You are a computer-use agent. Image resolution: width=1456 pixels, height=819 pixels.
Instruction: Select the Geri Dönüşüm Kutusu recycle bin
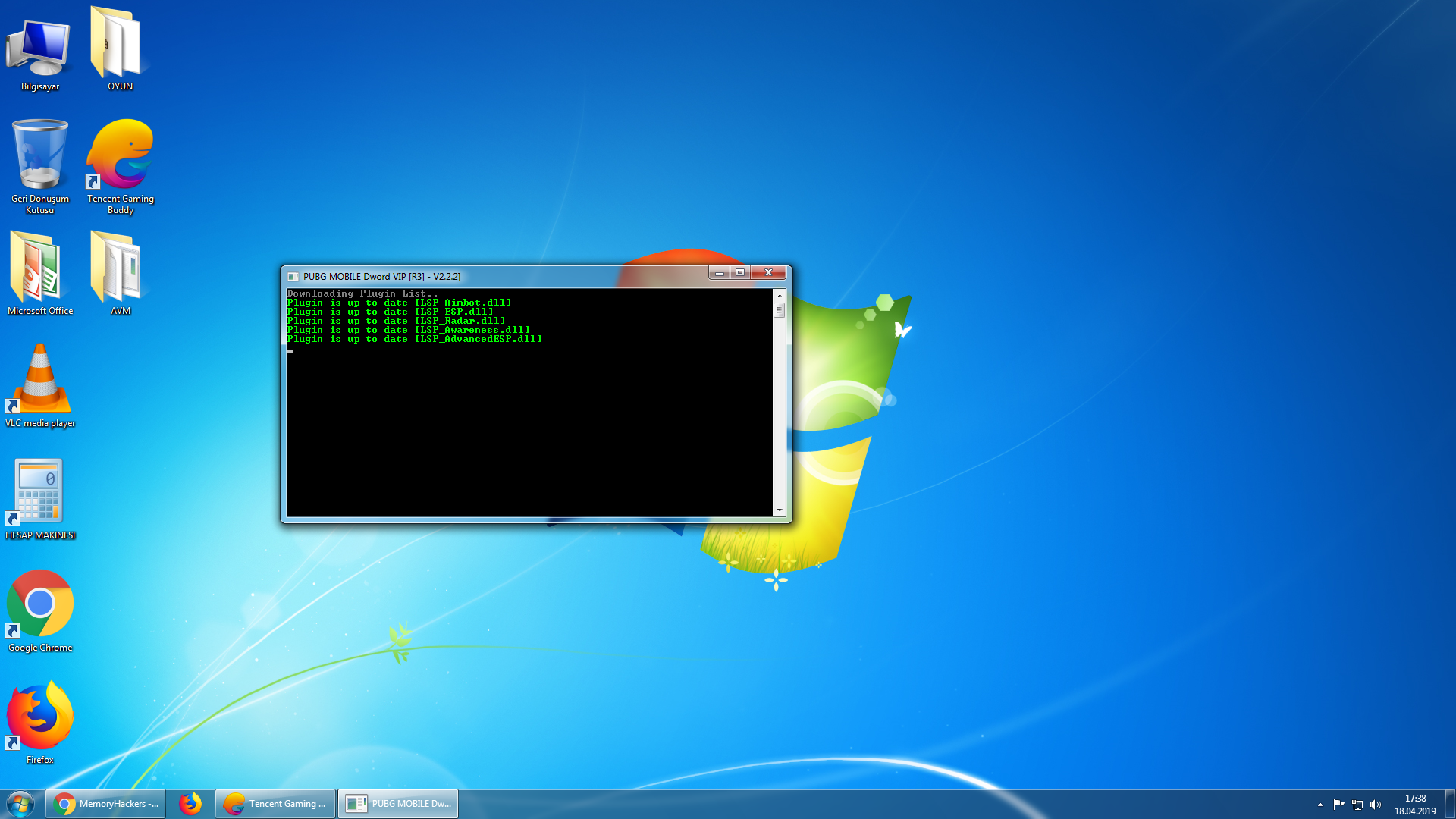pos(40,167)
